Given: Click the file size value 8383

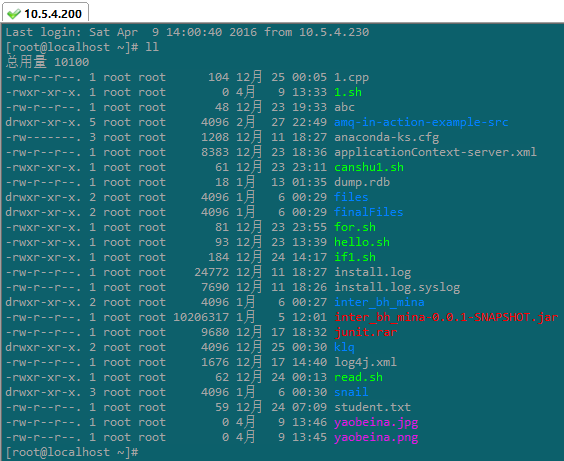Looking at the screenshot, I should point(215,152).
